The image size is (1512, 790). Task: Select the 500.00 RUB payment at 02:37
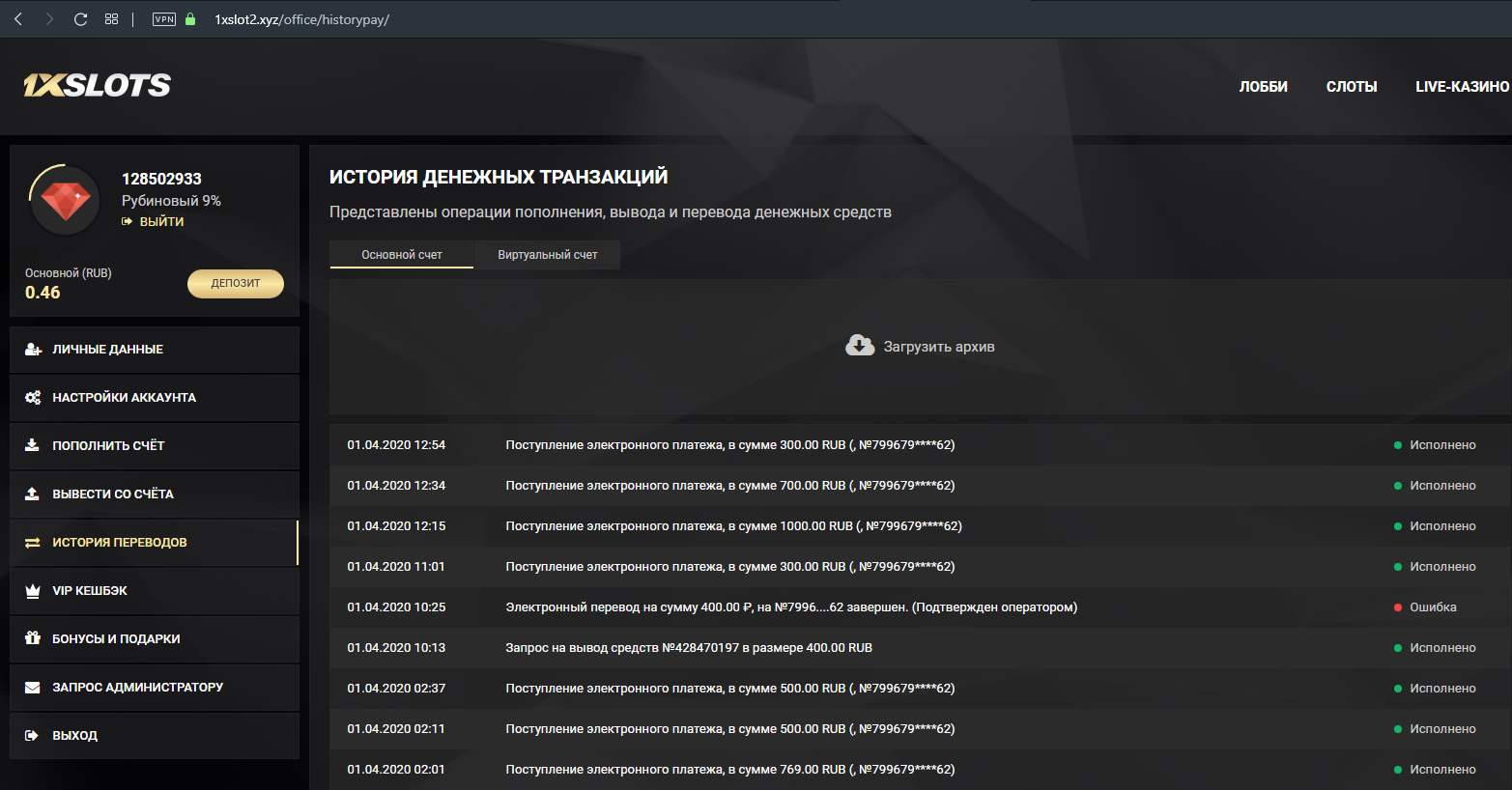(730, 689)
